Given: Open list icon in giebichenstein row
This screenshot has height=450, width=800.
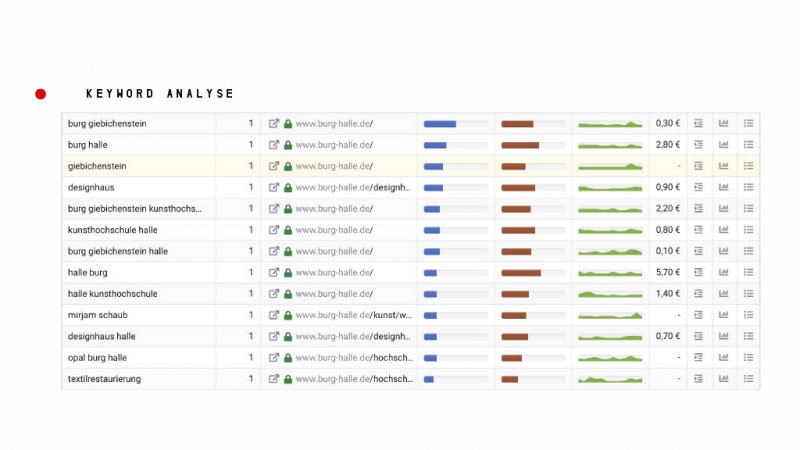Looking at the screenshot, I should pyautogui.click(x=749, y=166).
